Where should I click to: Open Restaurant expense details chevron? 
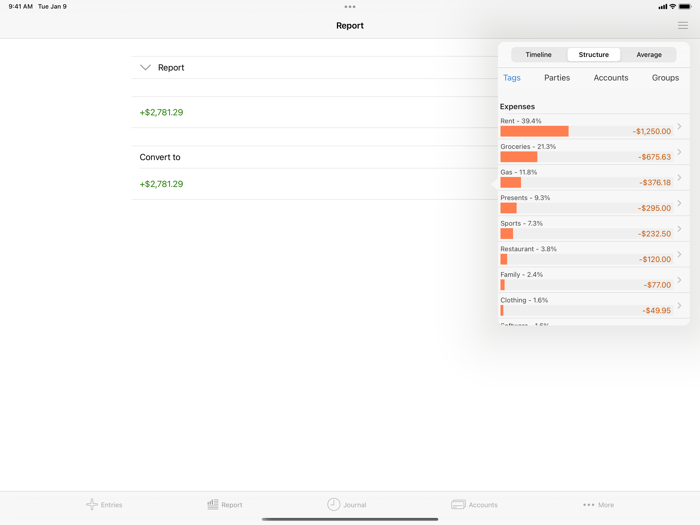tap(679, 254)
